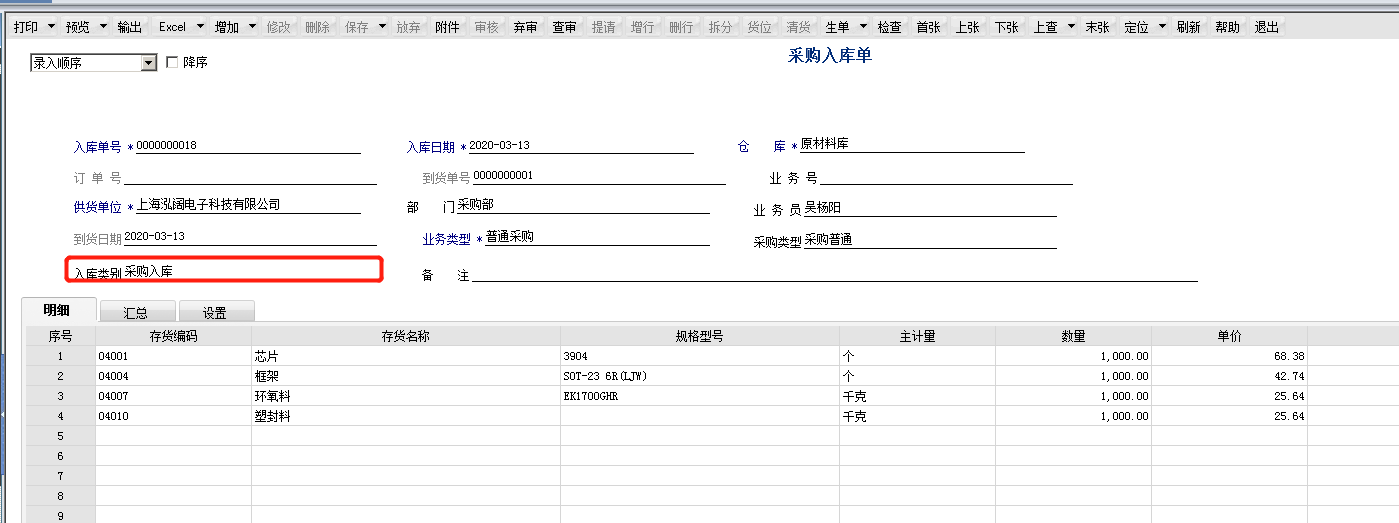The width and height of the screenshot is (1399, 523).
Task: Click the SOT-23 6R(LJW) specification cell
Action: click(699, 376)
